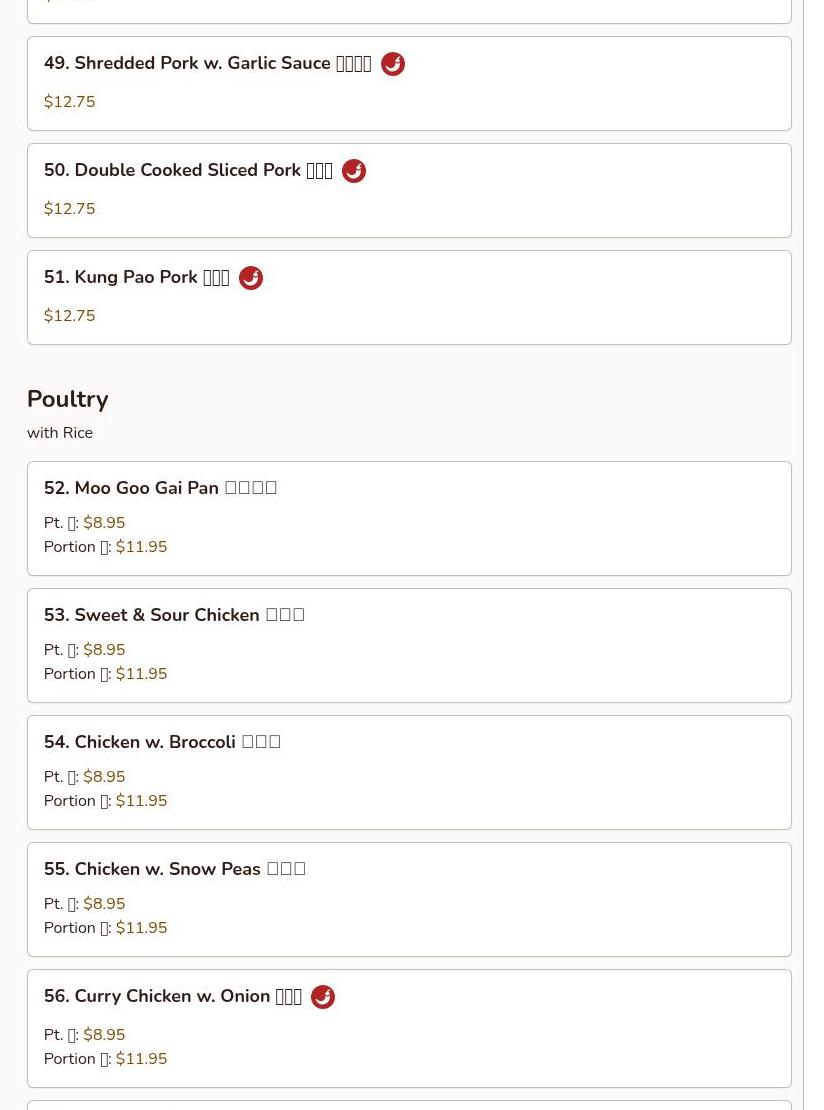The width and height of the screenshot is (824, 1110).
Task: Open 55. Chicken w. Snow Peas
Action: [x=409, y=900]
